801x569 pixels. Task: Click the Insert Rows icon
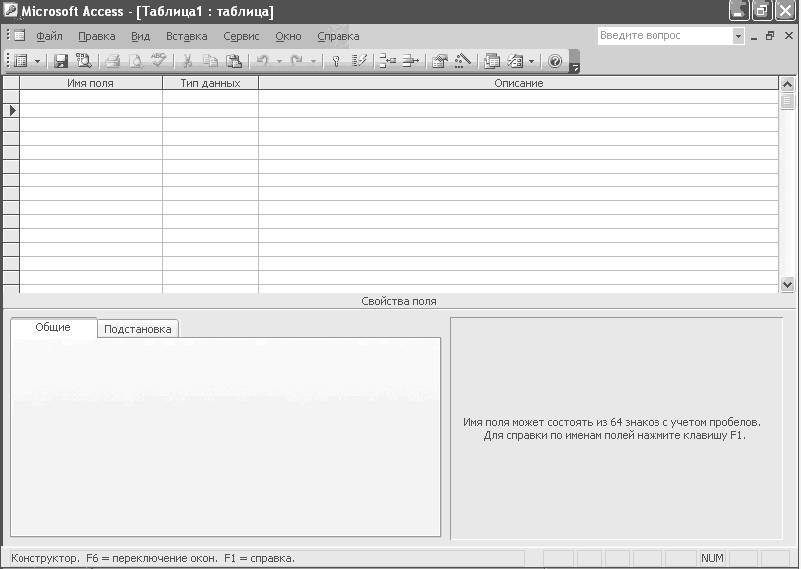[388, 61]
